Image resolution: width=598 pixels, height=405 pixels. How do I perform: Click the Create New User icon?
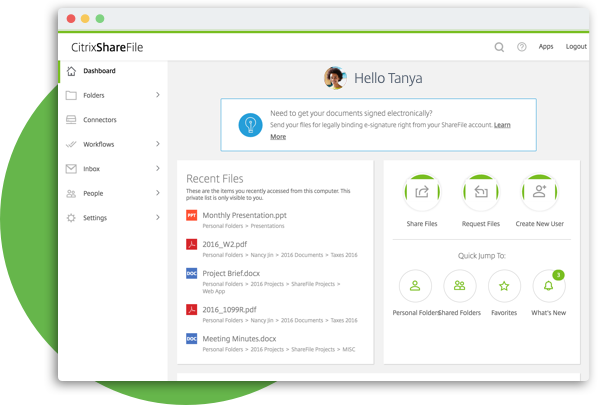[x=539, y=192]
